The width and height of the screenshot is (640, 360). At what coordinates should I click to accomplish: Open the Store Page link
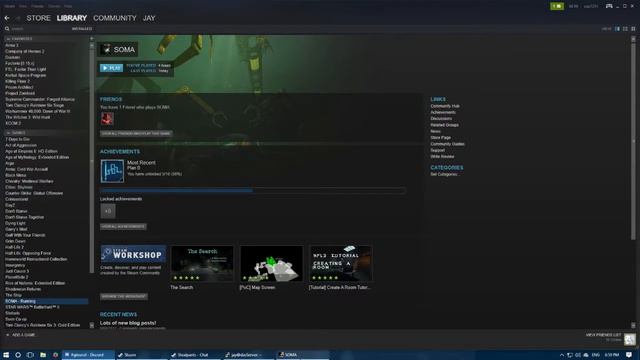pyautogui.click(x=440, y=138)
